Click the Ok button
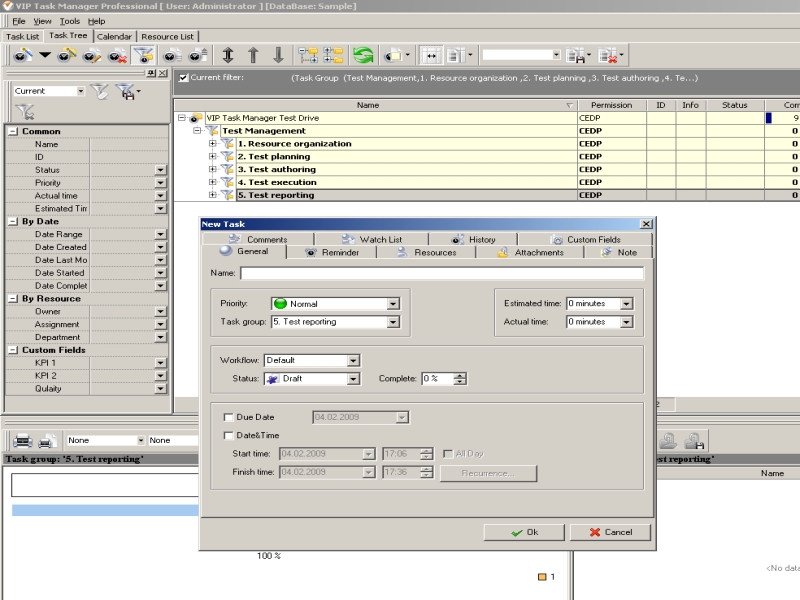This screenshot has width=800, height=600. point(524,532)
